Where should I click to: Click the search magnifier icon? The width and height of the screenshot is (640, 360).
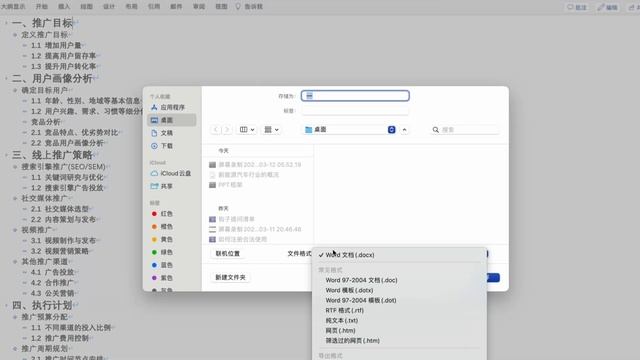pyautogui.click(x=436, y=130)
